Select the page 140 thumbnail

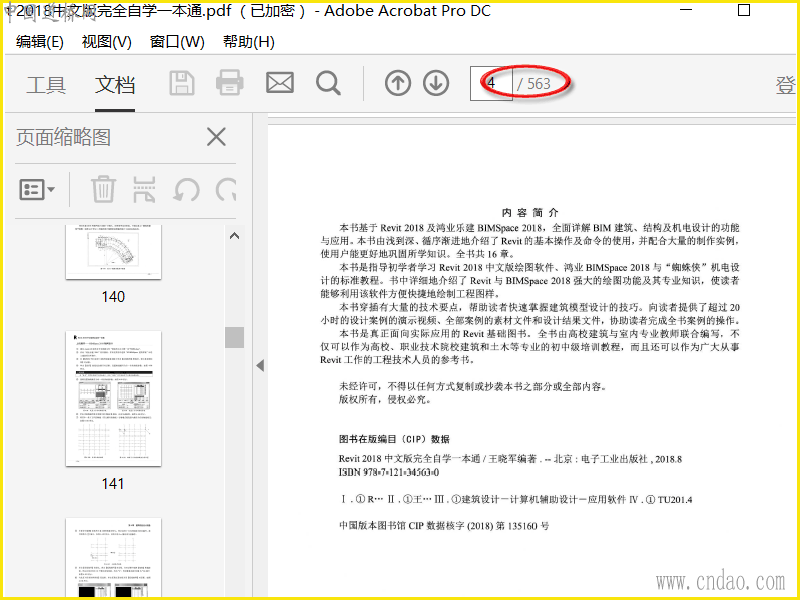point(113,251)
